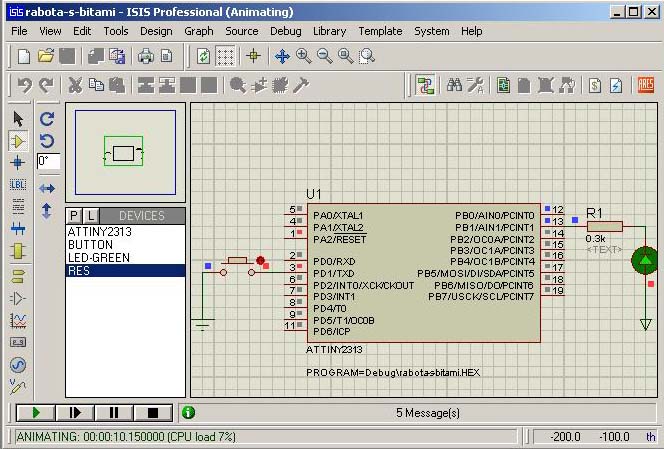The width and height of the screenshot is (664, 449).
Task: Click the Selection arrow tool
Action: tap(17, 119)
